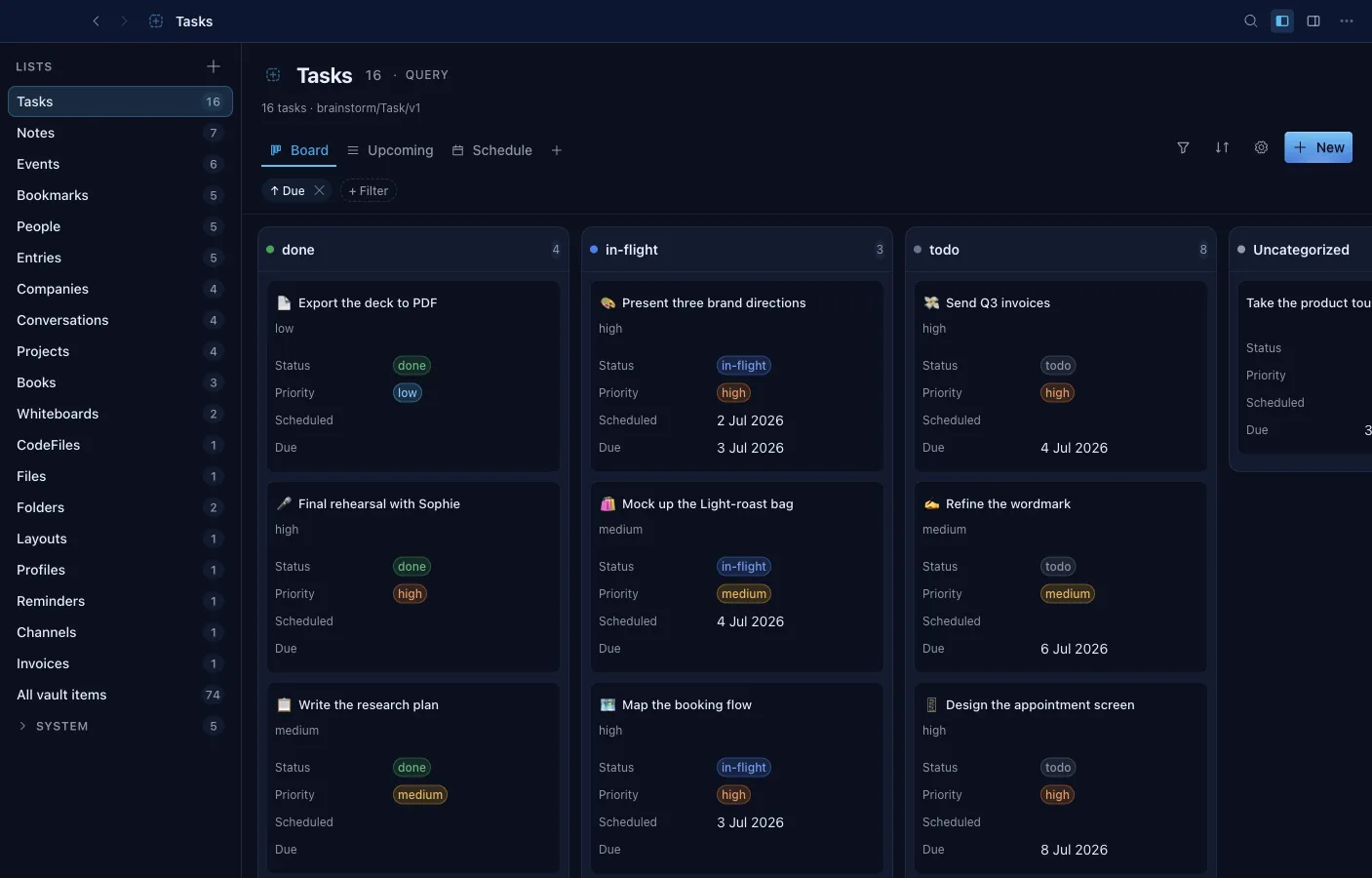Click Present three brand directions palette icon
This screenshot has width=1372, height=878.
point(608,302)
